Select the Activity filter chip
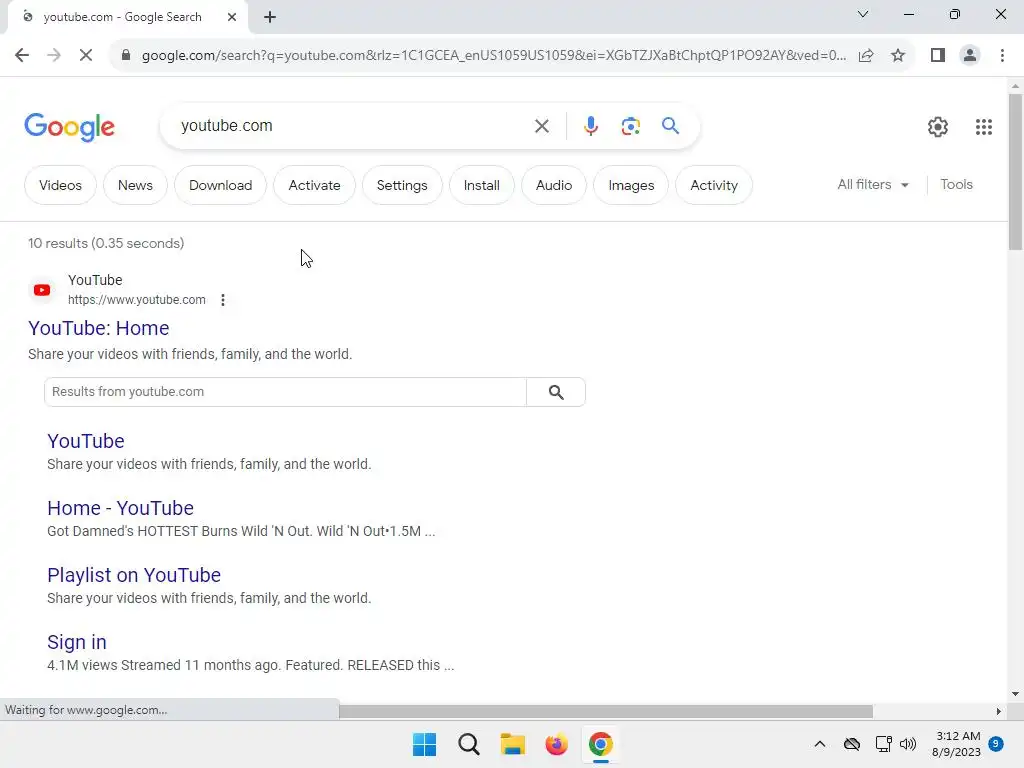 coord(714,185)
